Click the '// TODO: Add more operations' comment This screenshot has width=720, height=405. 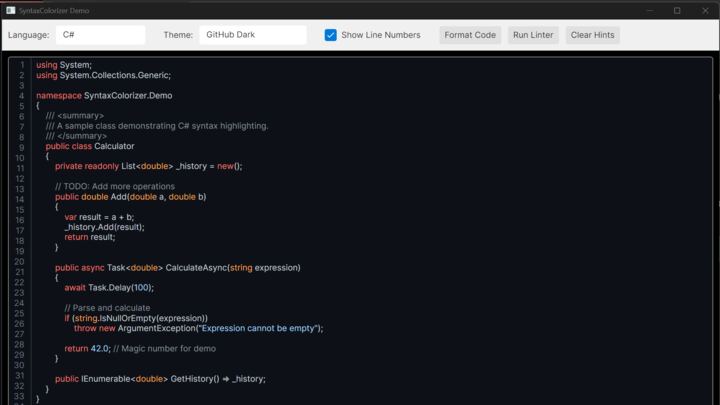click(x=115, y=186)
